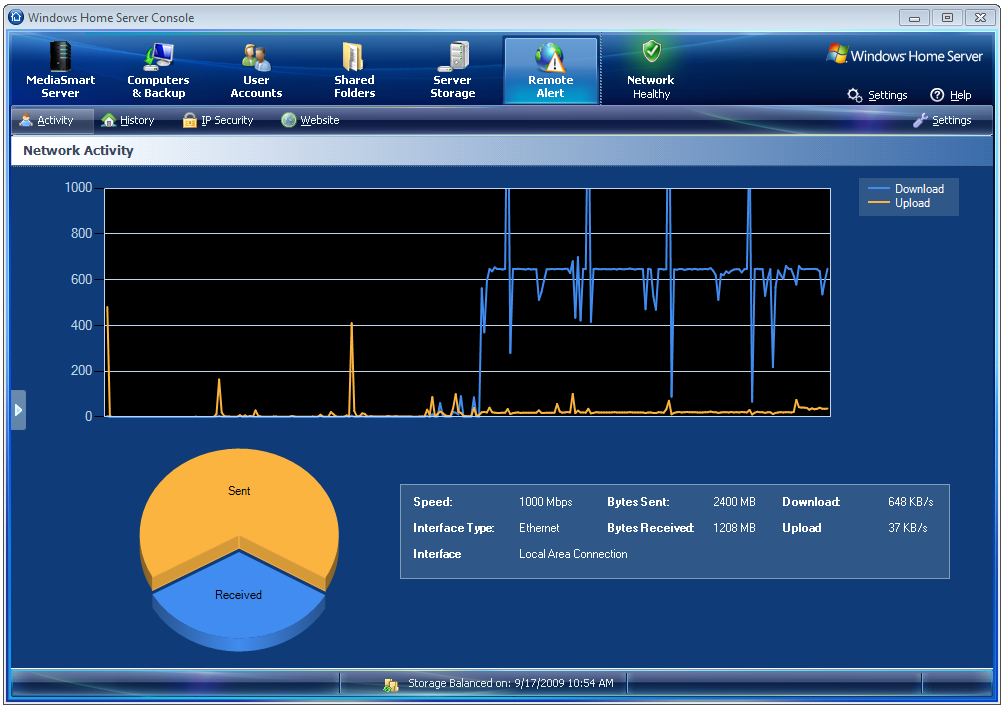
Task: Click the Storage Balanced status icon
Action: coord(391,685)
